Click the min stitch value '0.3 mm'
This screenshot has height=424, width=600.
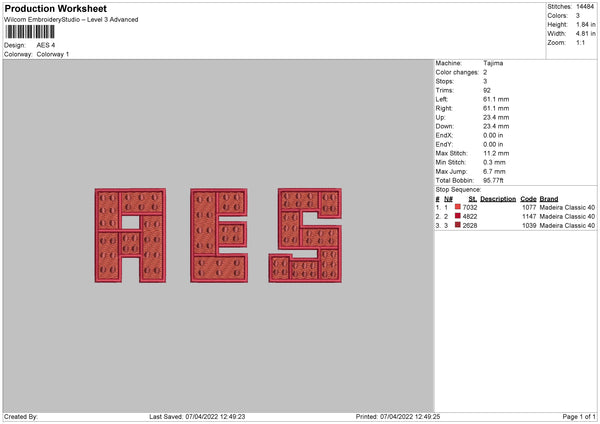(494, 162)
